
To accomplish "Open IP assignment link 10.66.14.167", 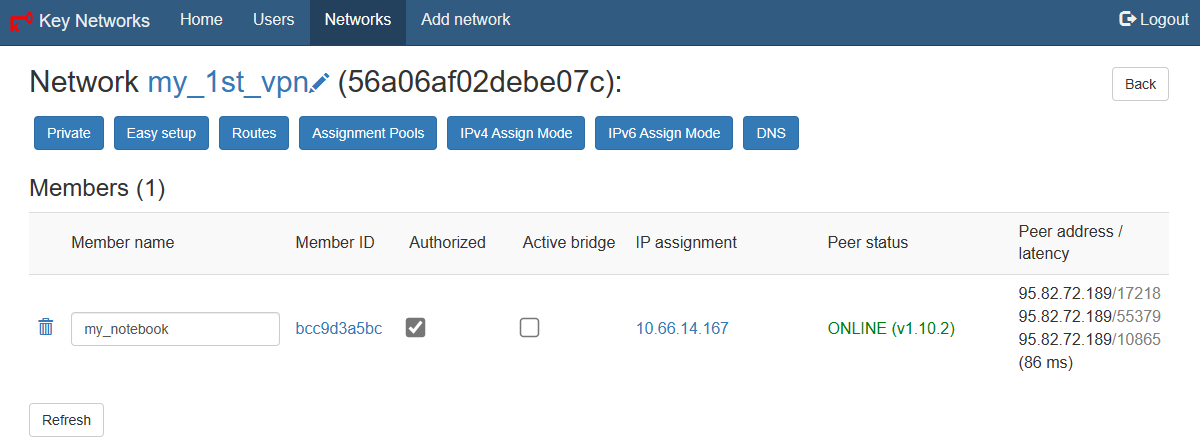I will [x=682, y=328].
